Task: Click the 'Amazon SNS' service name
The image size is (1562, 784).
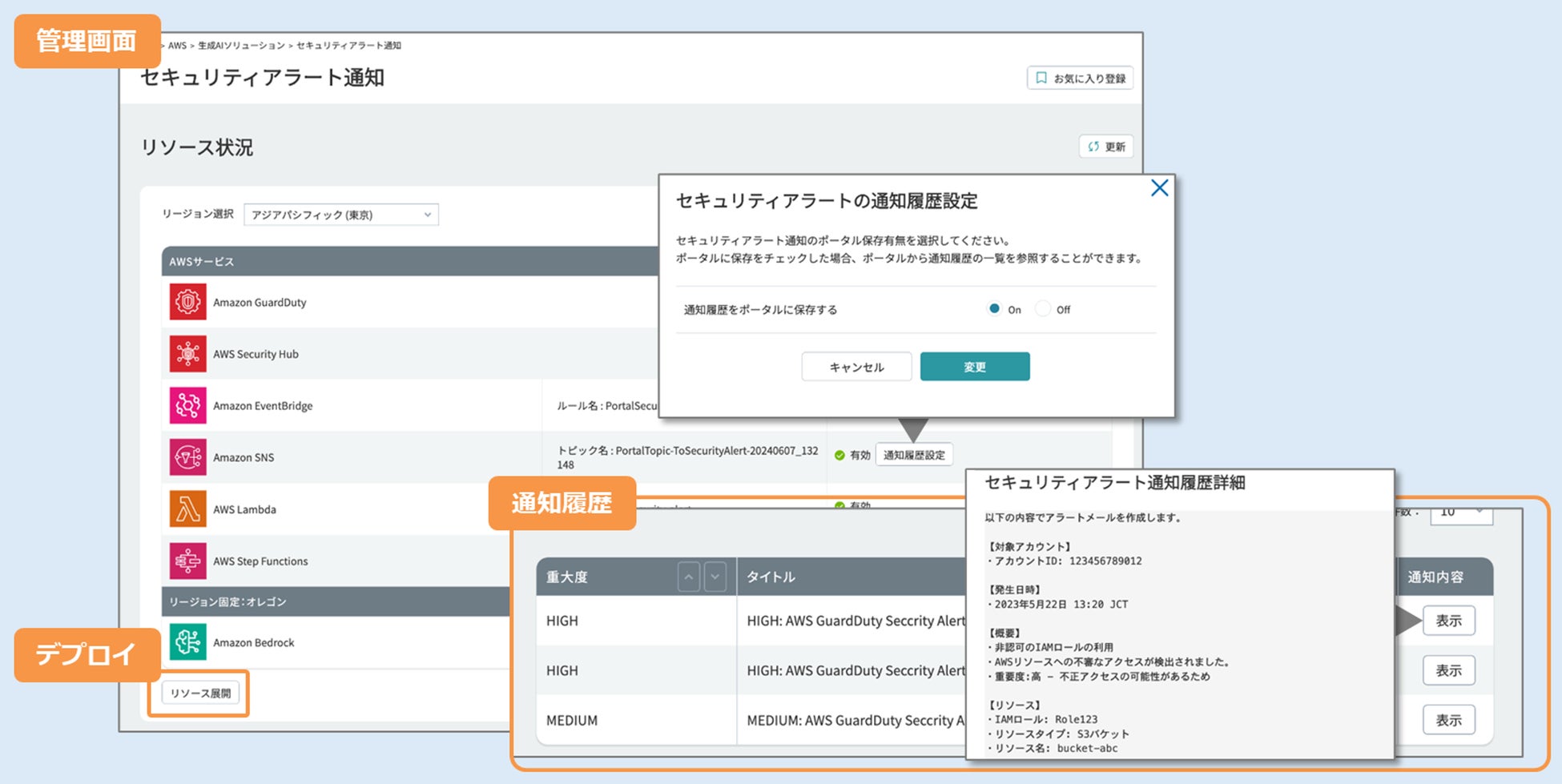Action: point(244,458)
